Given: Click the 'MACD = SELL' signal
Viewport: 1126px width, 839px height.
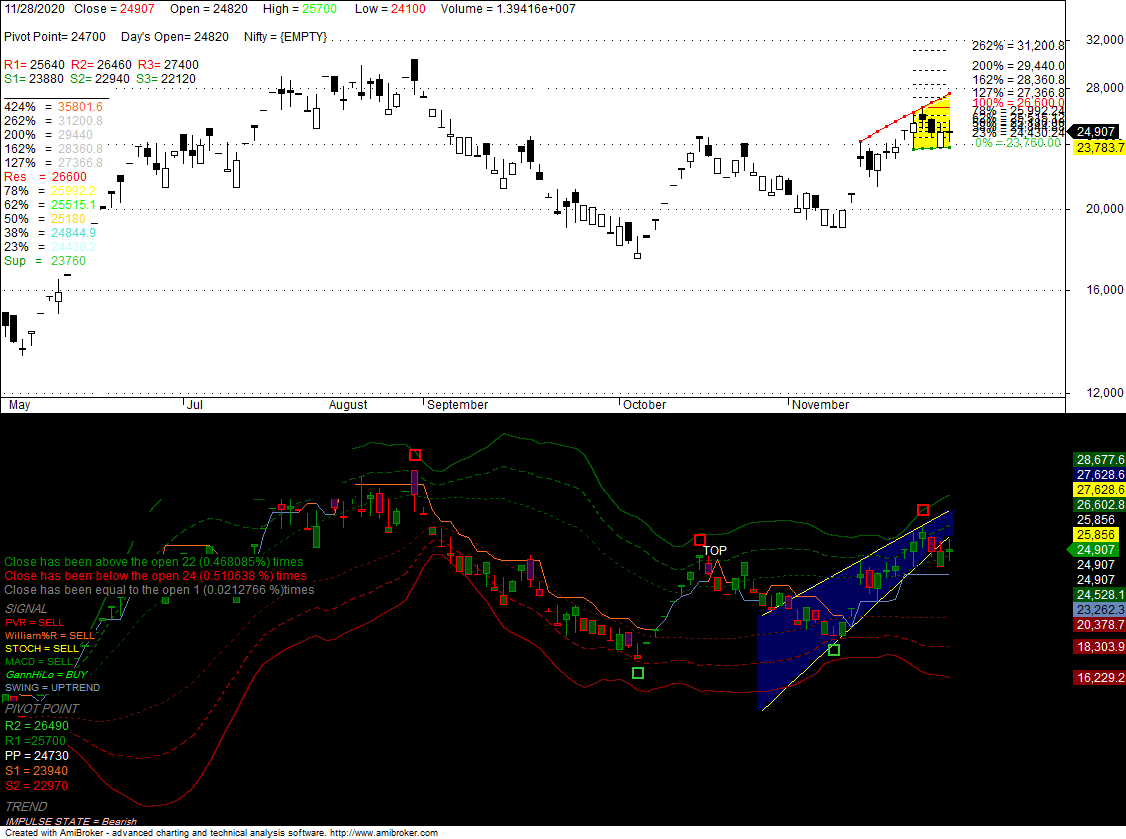Looking at the screenshot, I should (39, 662).
